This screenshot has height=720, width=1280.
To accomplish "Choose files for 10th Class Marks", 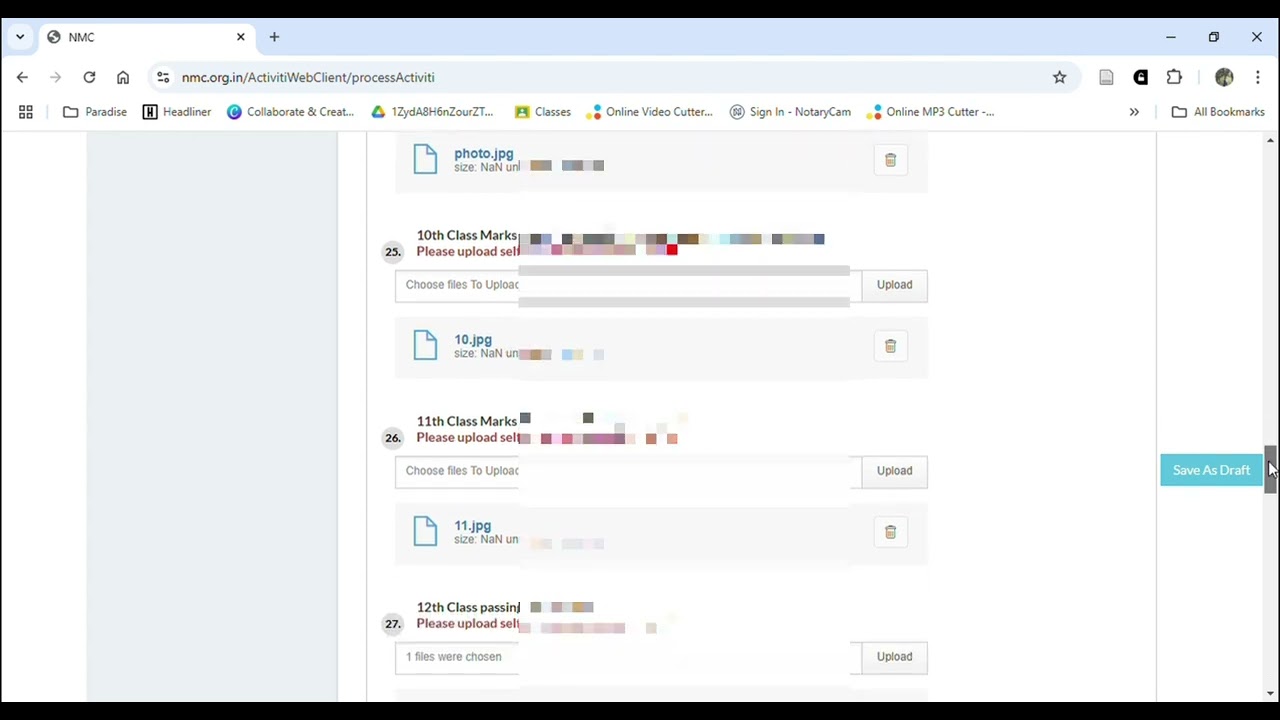I will click(x=628, y=285).
